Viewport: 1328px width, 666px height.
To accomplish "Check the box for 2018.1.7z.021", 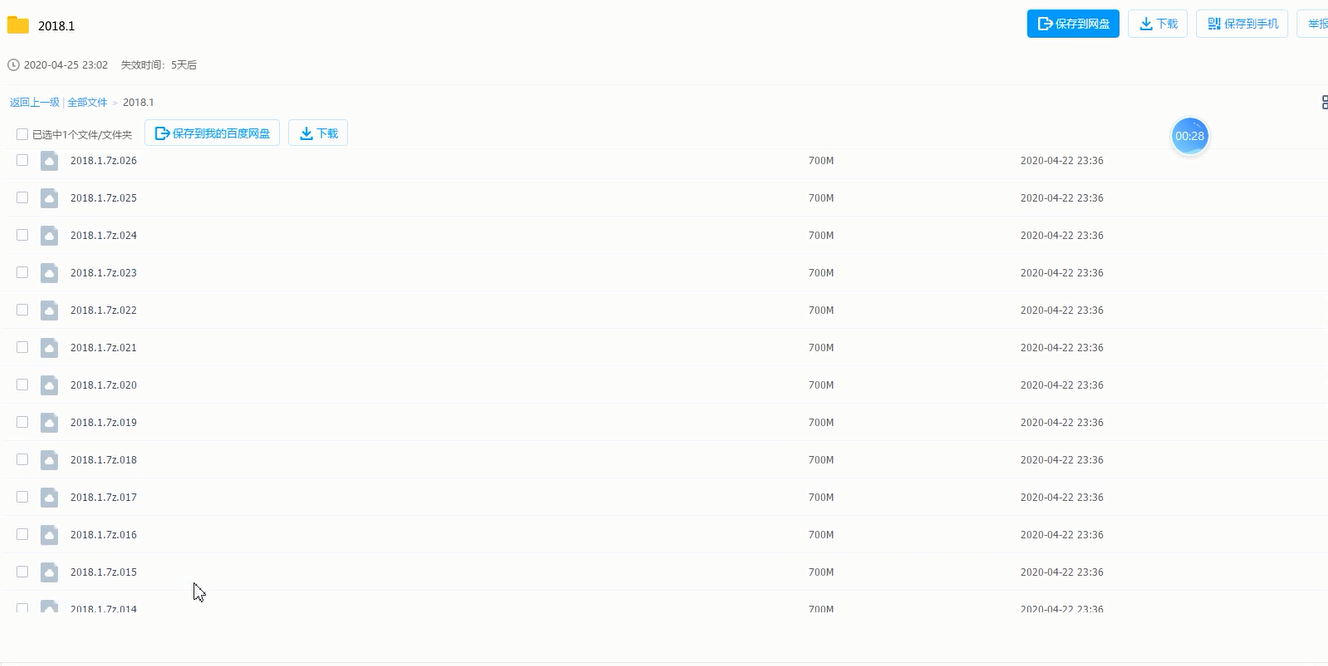I will coord(22,347).
